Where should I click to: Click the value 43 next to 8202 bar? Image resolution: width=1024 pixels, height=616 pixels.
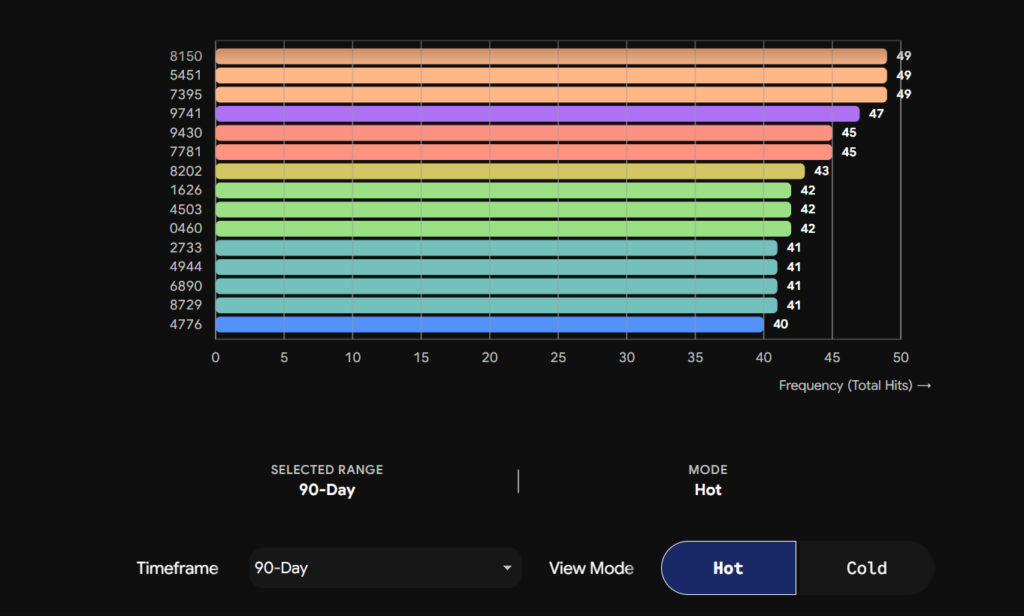coord(821,171)
